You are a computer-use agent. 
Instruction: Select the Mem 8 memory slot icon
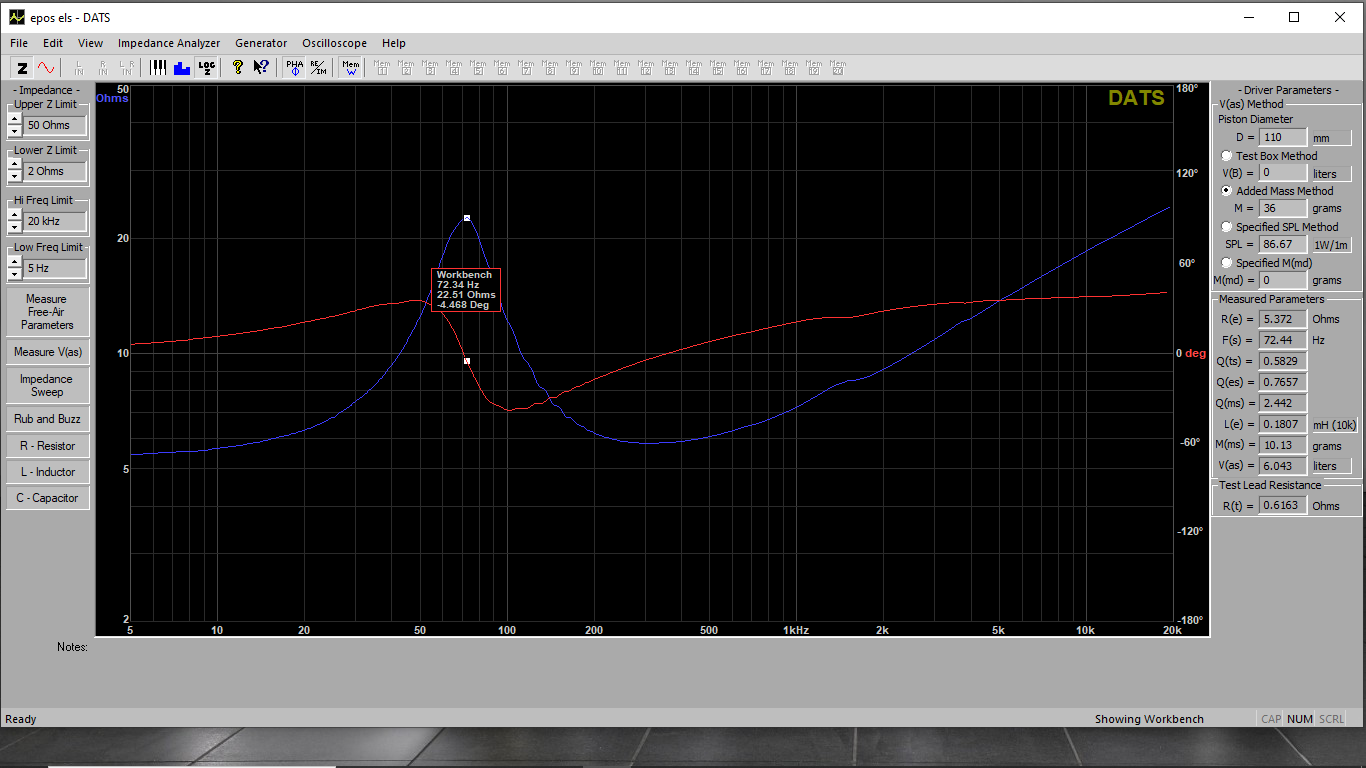(550, 68)
